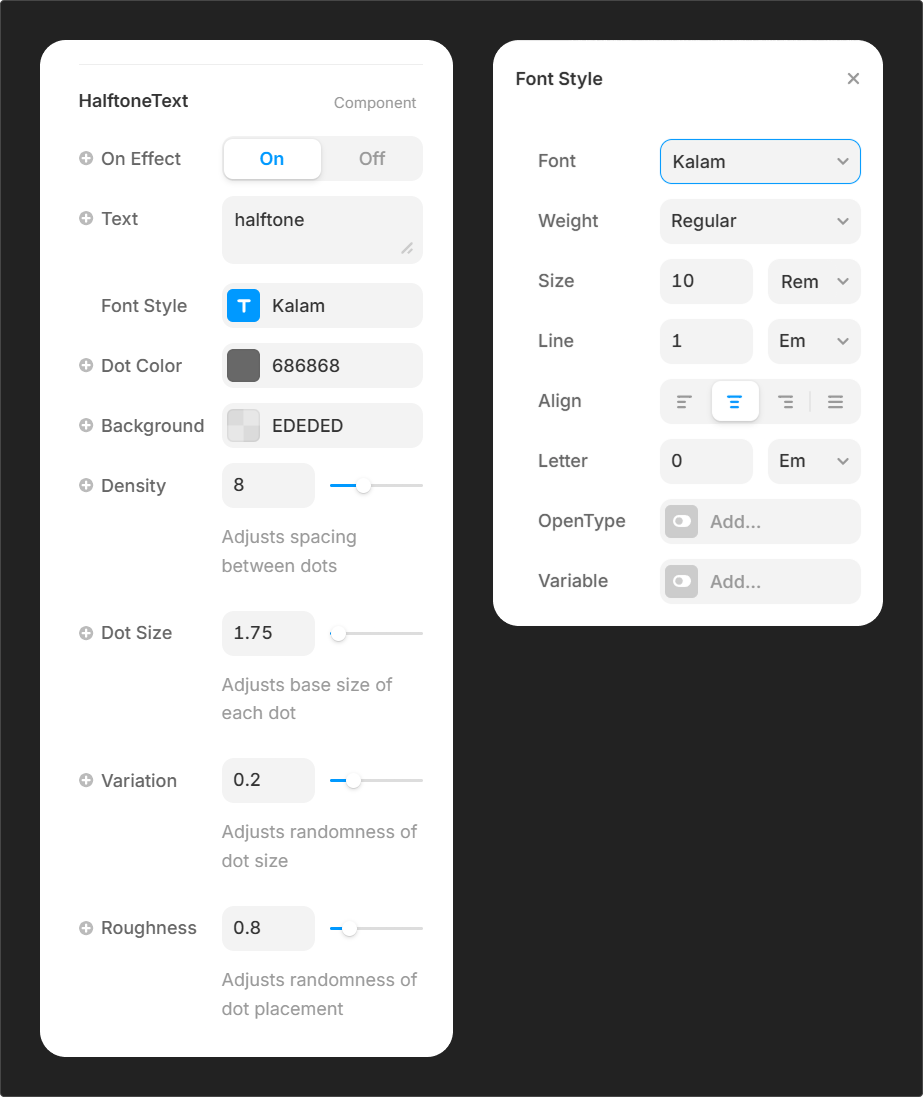923x1097 pixels.
Task: Open the Font dropdown showing Kalam
Action: pyautogui.click(x=760, y=162)
